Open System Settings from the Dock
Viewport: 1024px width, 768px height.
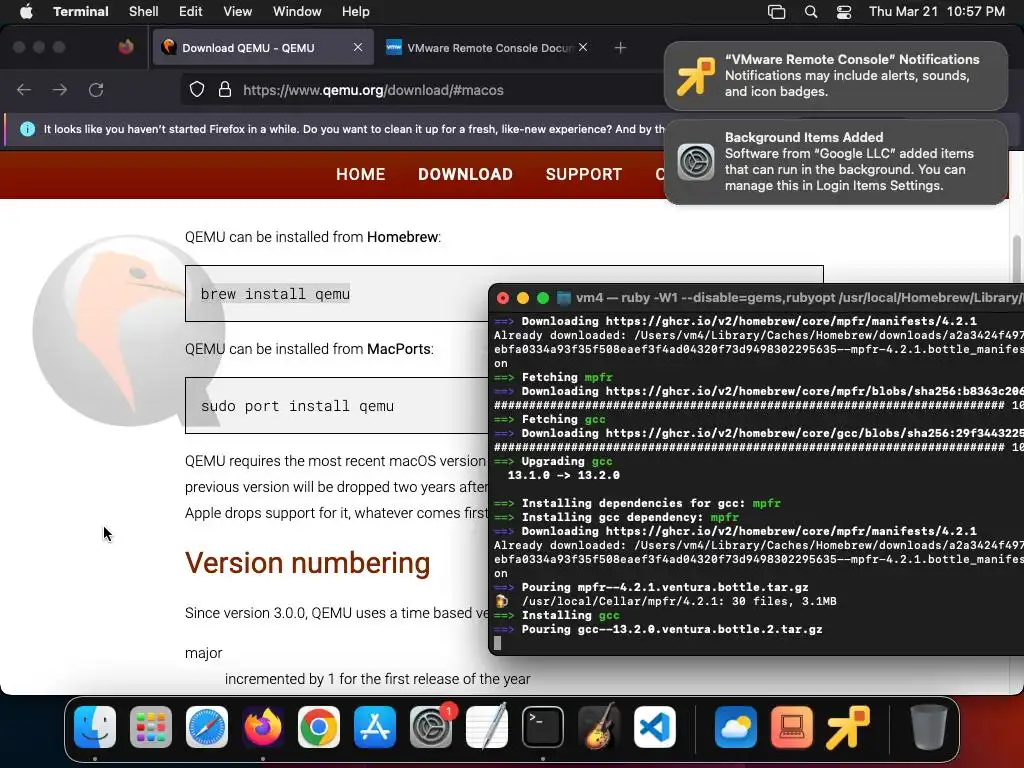[x=431, y=727]
